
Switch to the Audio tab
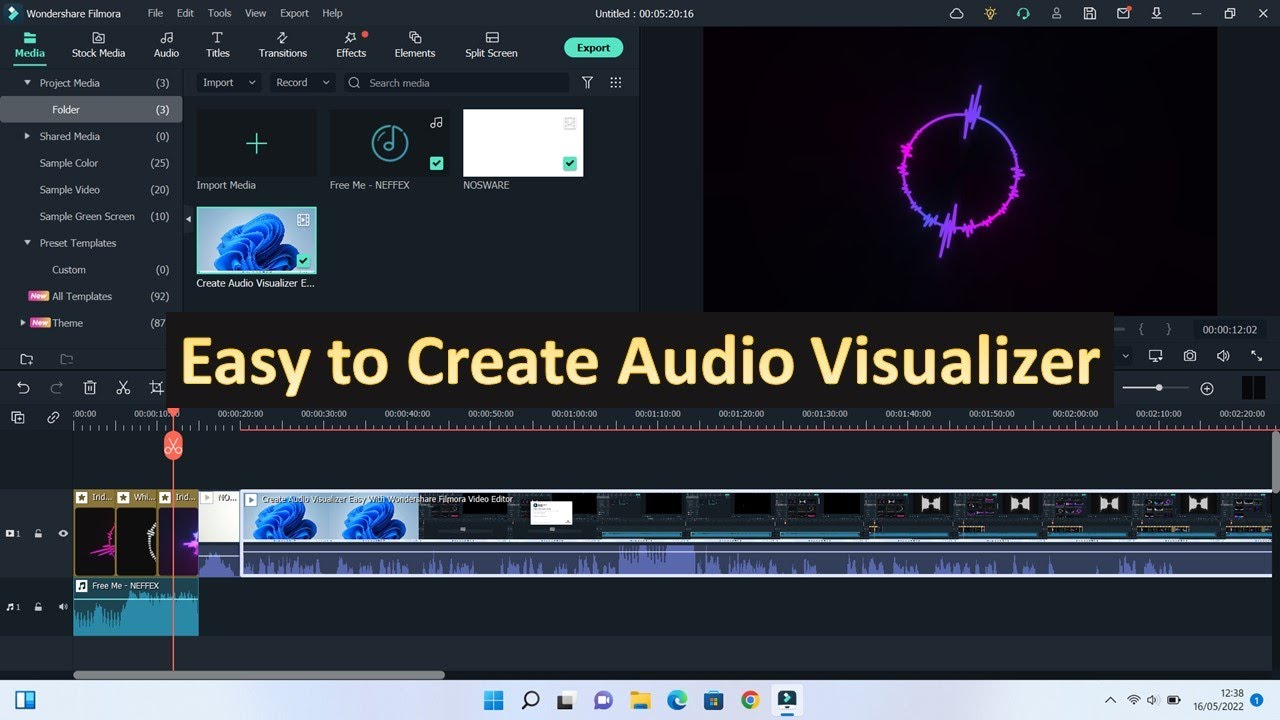[x=166, y=45]
